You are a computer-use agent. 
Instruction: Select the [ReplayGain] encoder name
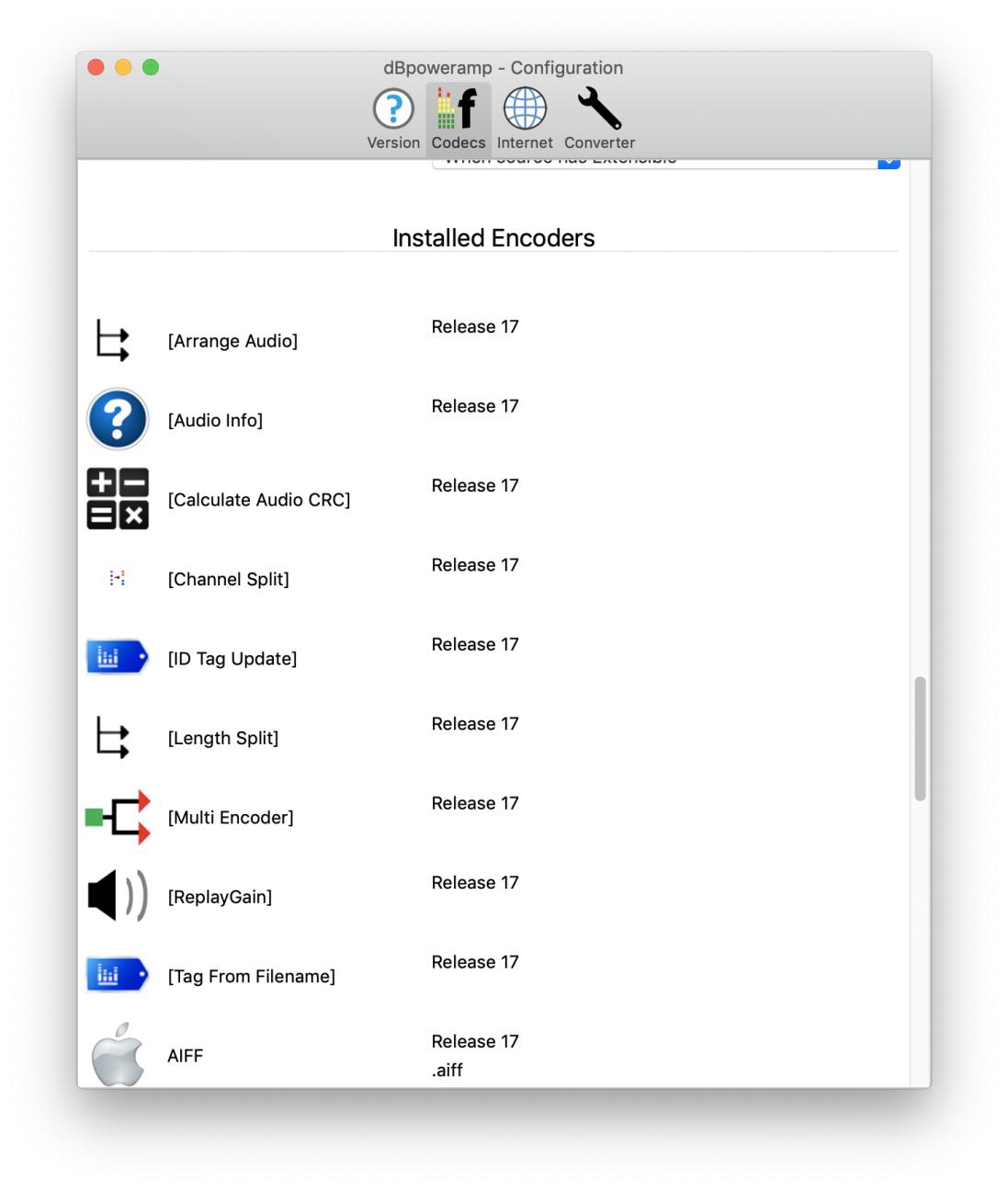[x=220, y=897]
